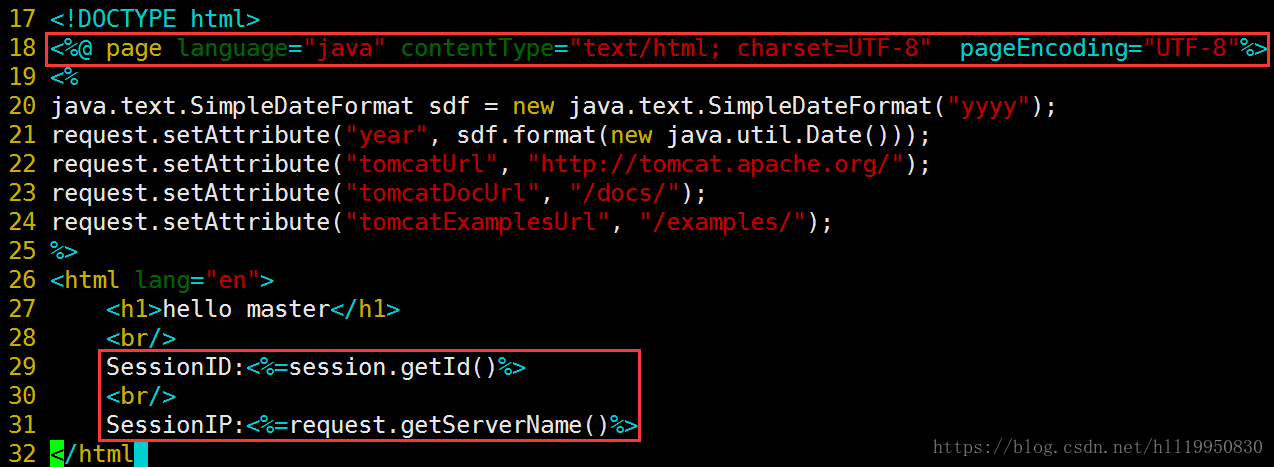Click the "tomcatUrl" string on line 22
The height and width of the screenshot is (467, 1274).
[422, 164]
